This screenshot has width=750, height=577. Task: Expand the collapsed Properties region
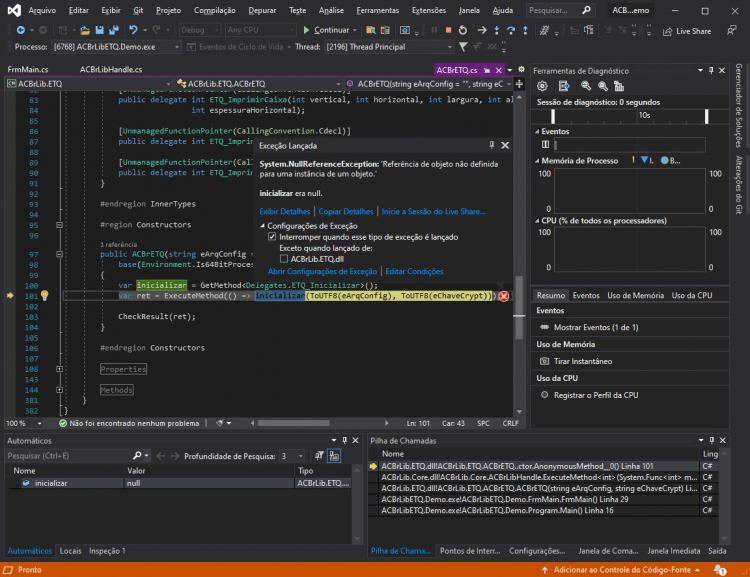(x=59, y=369)
